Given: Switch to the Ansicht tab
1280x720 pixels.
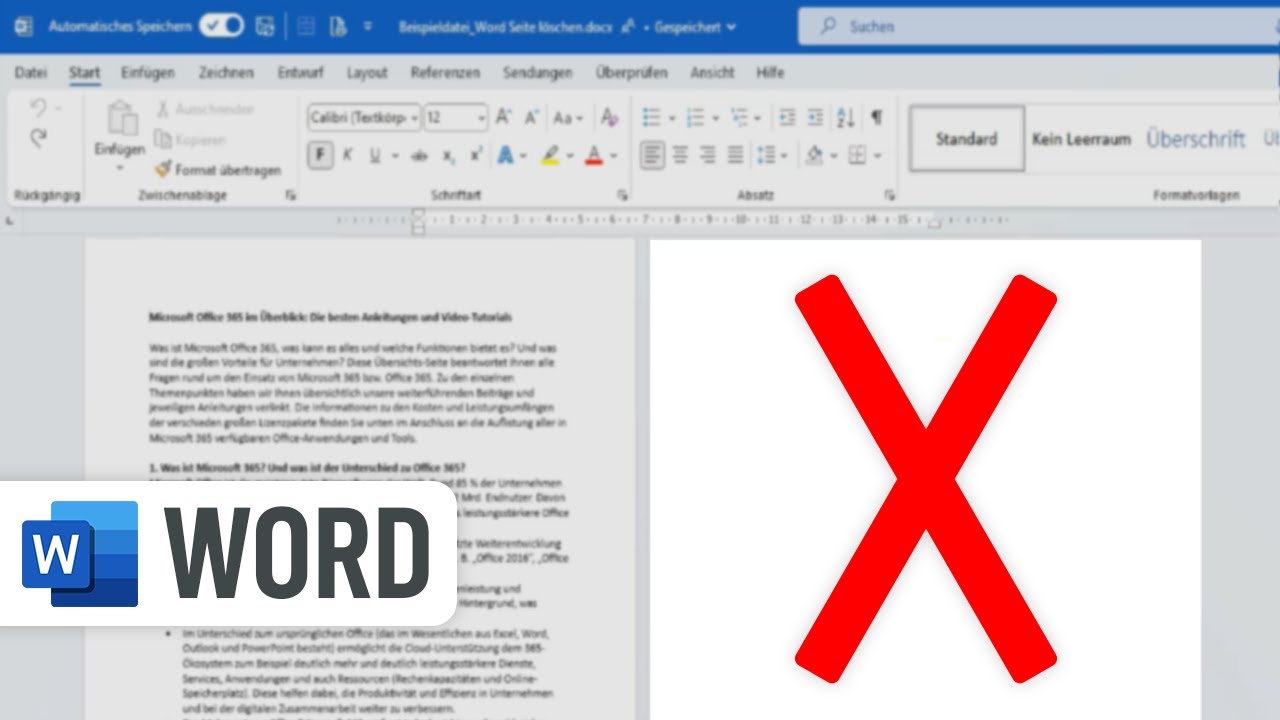Looking at the screenshot, I should click(x=712, y=72).
